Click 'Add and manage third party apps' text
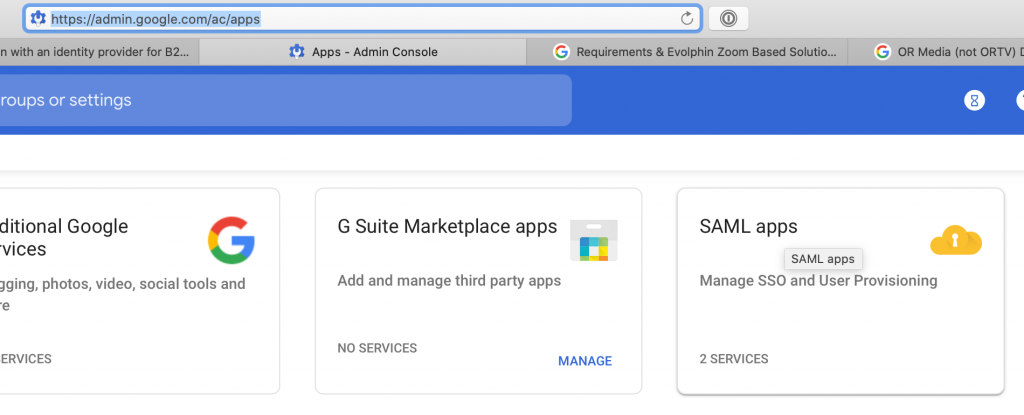The width and height of the screenshot is (1024, 415). [449, 281]
